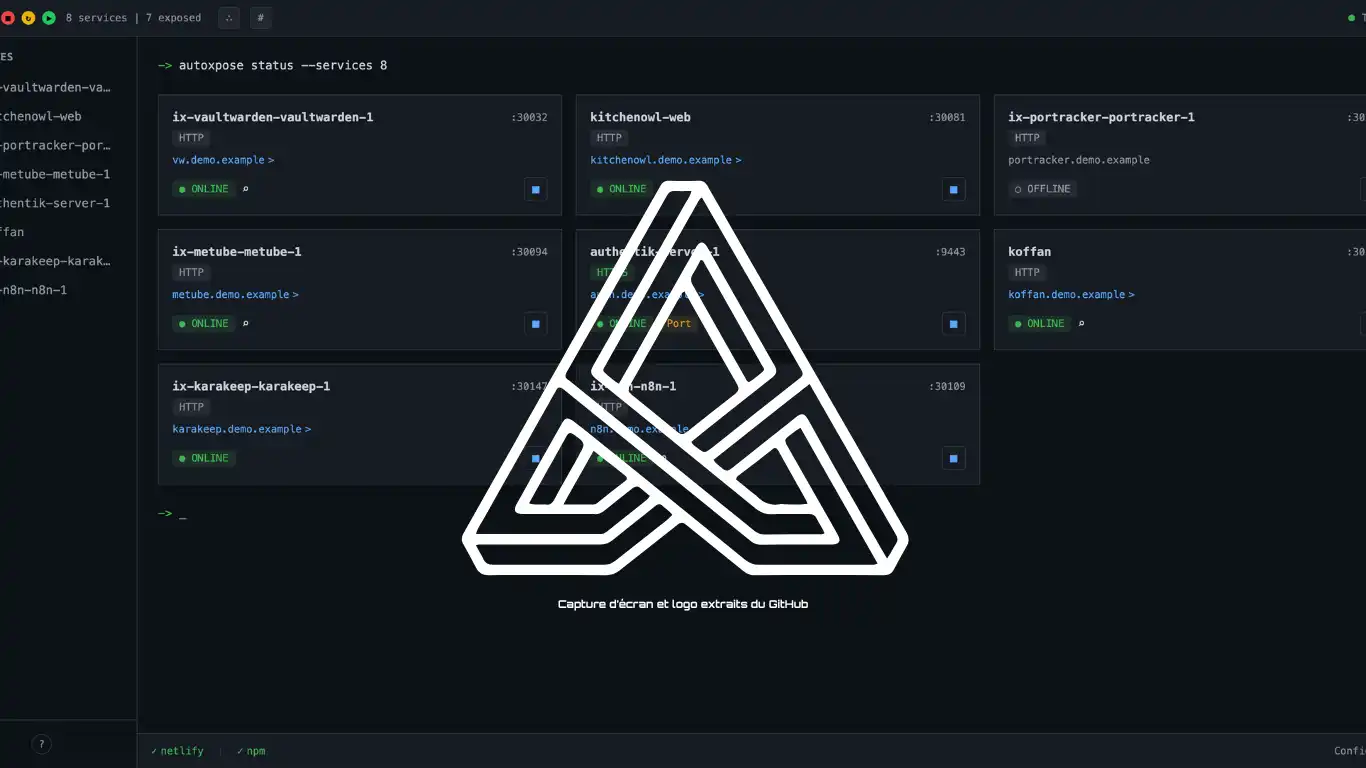Stop the kitchenowl-web service with its blue square button
This screenshot has height=768, width=1366.
coord(953,189)
